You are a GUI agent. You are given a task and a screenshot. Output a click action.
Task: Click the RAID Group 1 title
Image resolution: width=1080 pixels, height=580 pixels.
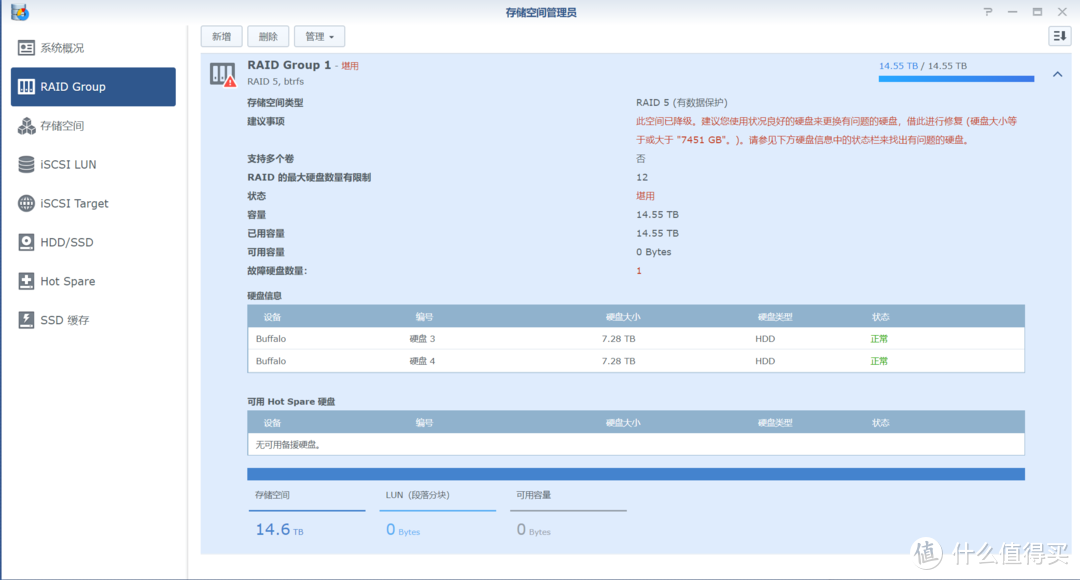(289, 65)
